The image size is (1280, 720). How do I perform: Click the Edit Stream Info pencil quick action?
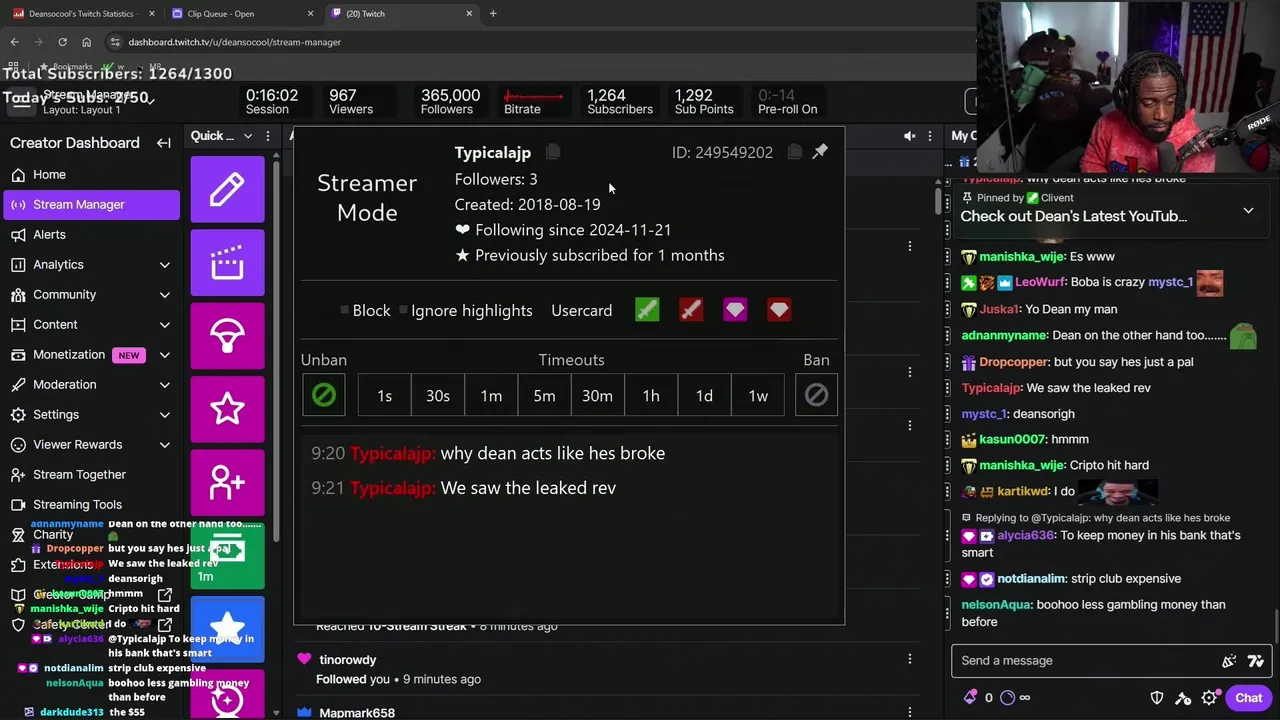(x=227, y=189)
